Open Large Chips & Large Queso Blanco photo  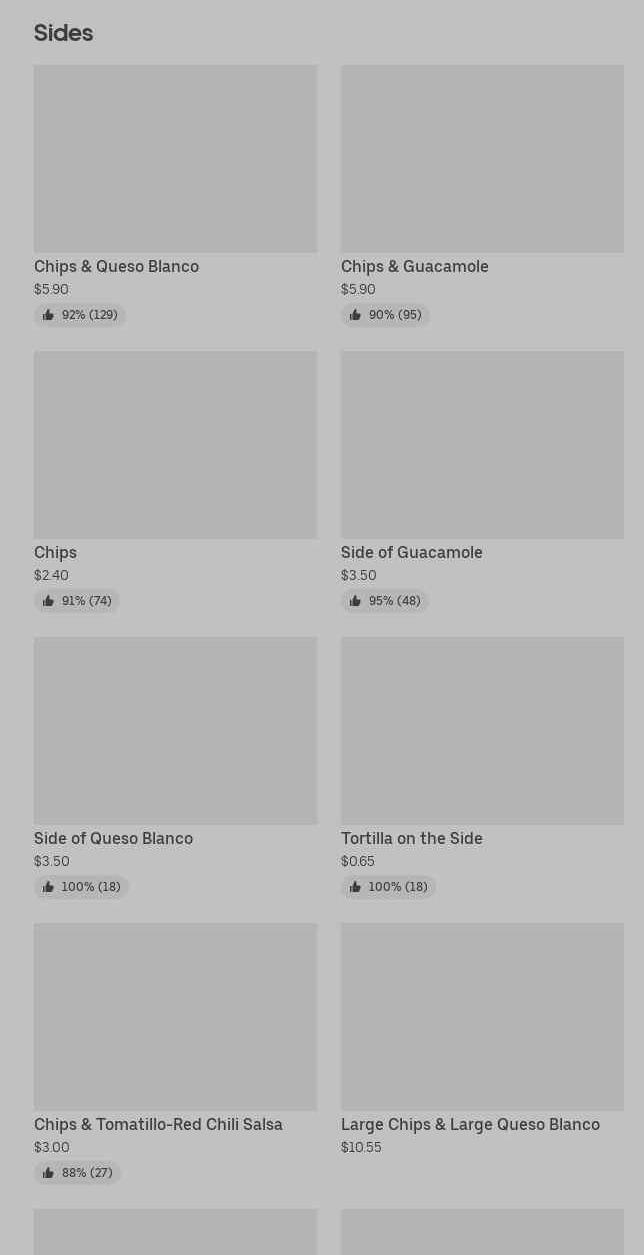[x=482, y=1016]
